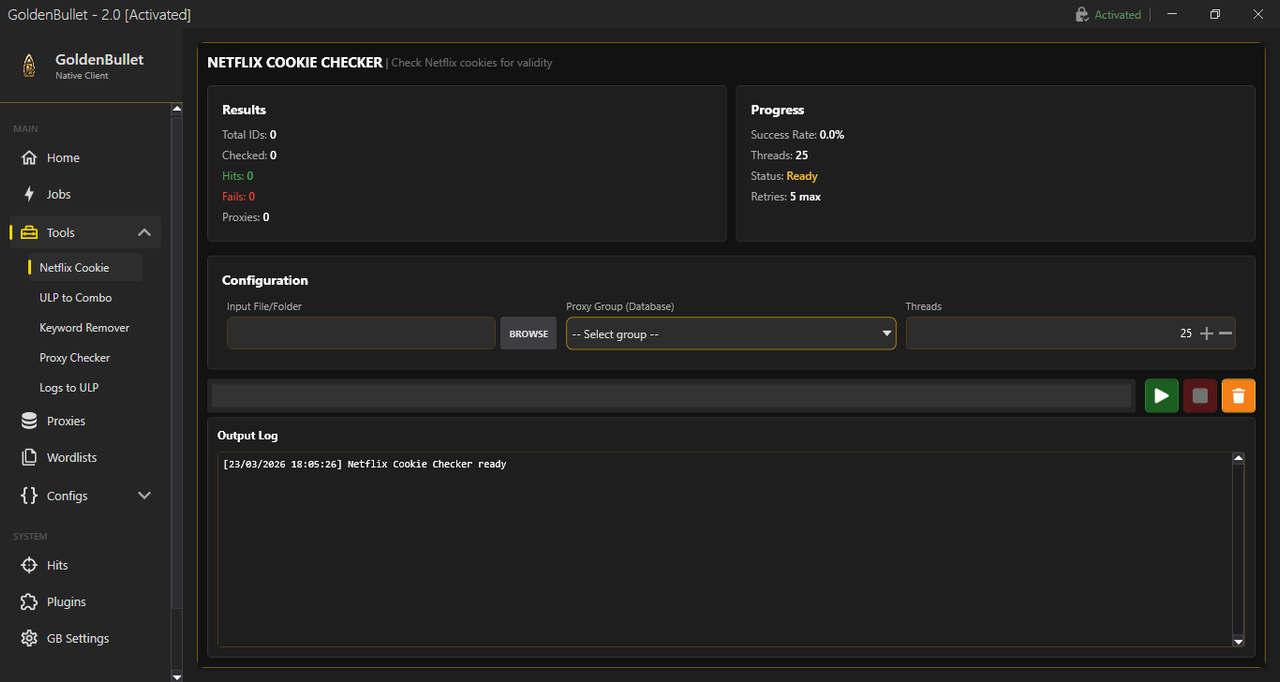This screenshot has width=1280, height=682.
Task: Click the Tools toolbox icon
Action: pyautogui.click(x=29, y=232)
